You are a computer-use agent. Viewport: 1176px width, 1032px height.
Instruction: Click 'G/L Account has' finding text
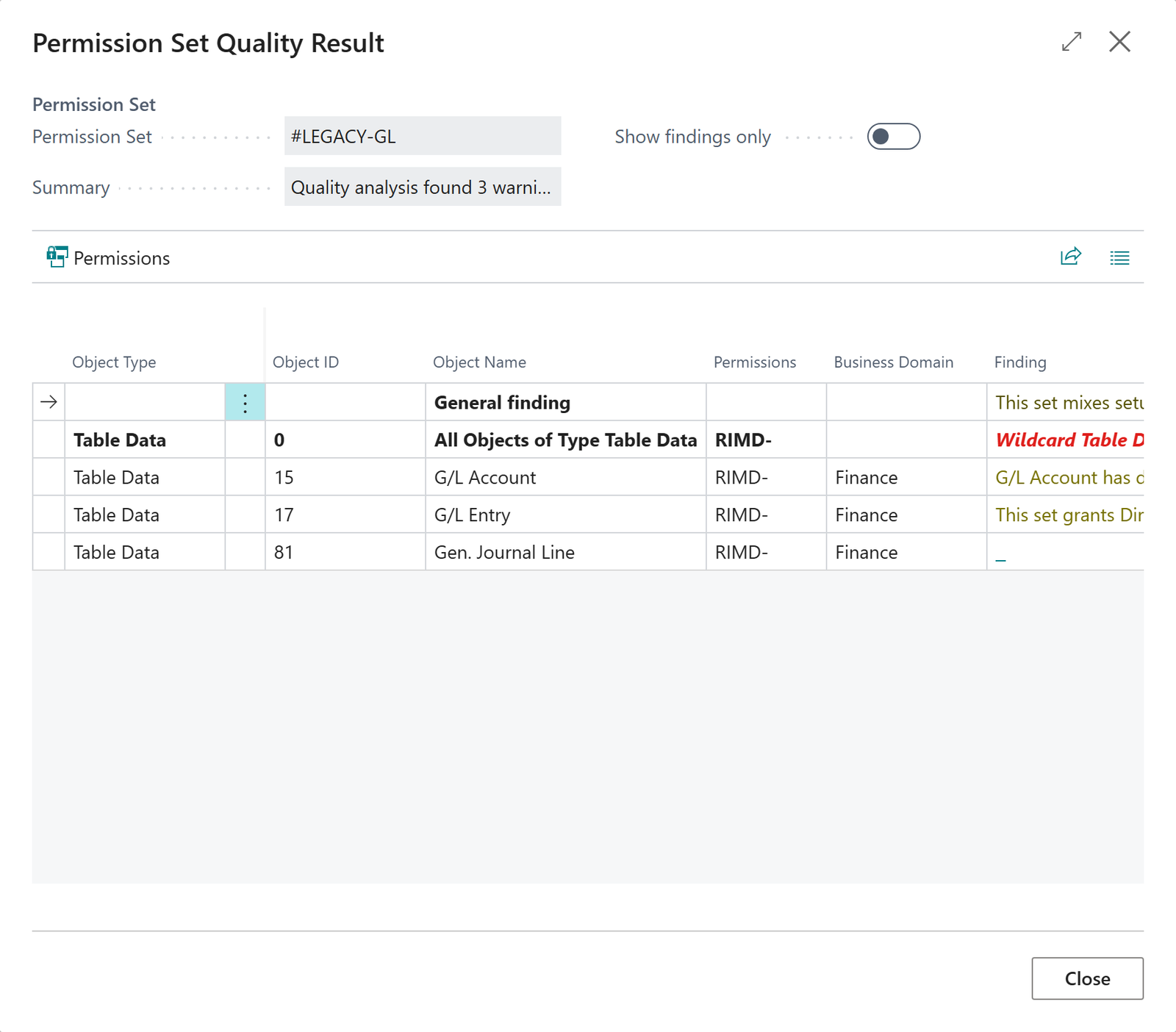pyautogui.click(x=1069, y=478)
